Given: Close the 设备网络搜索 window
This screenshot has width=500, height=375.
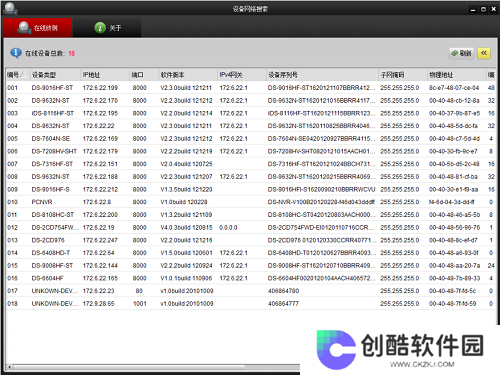Looking at the screenshot, I should [x=494, y=9].
